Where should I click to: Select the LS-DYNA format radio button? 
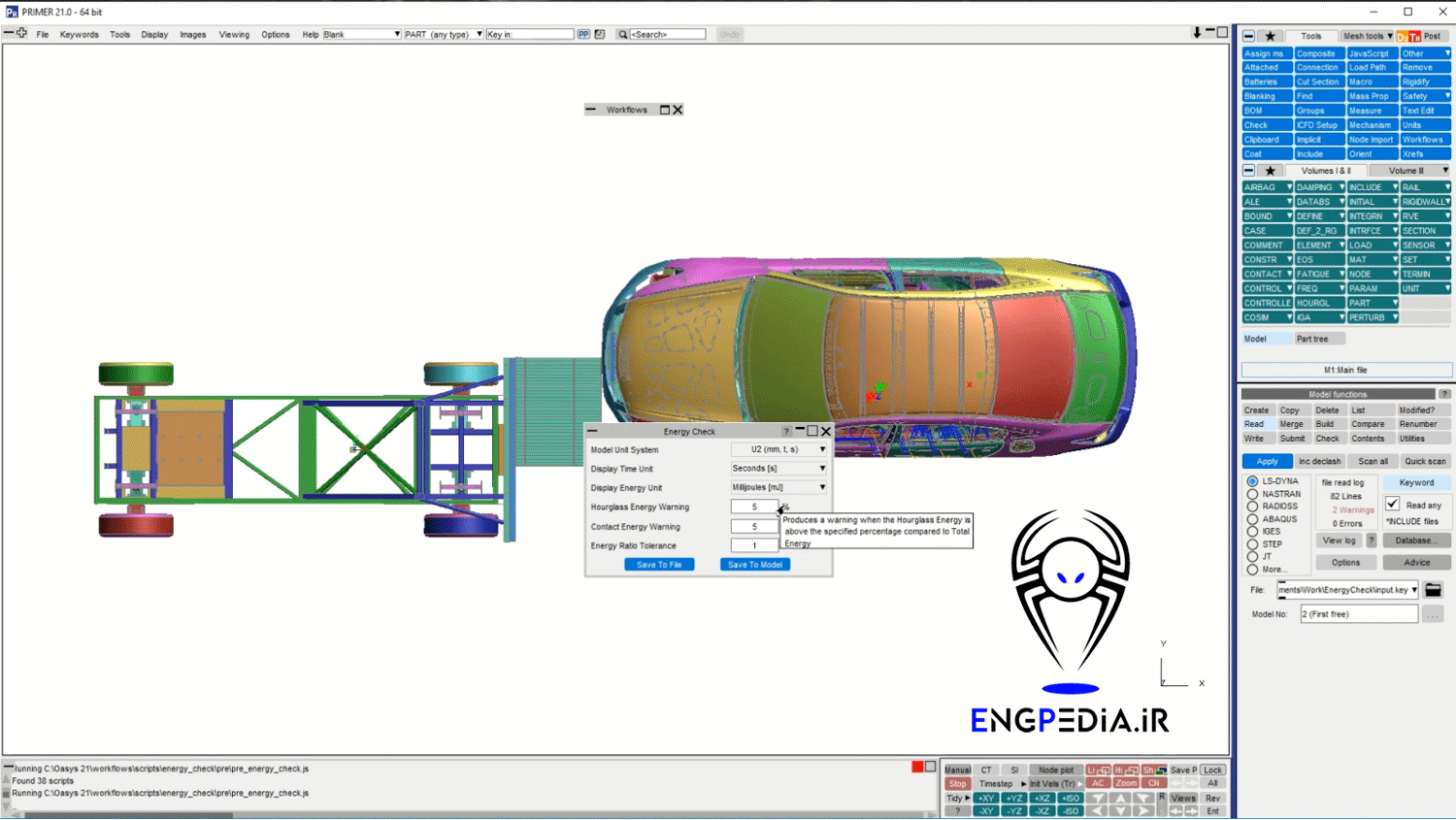pyautogui.click(x=1252, y=481)
